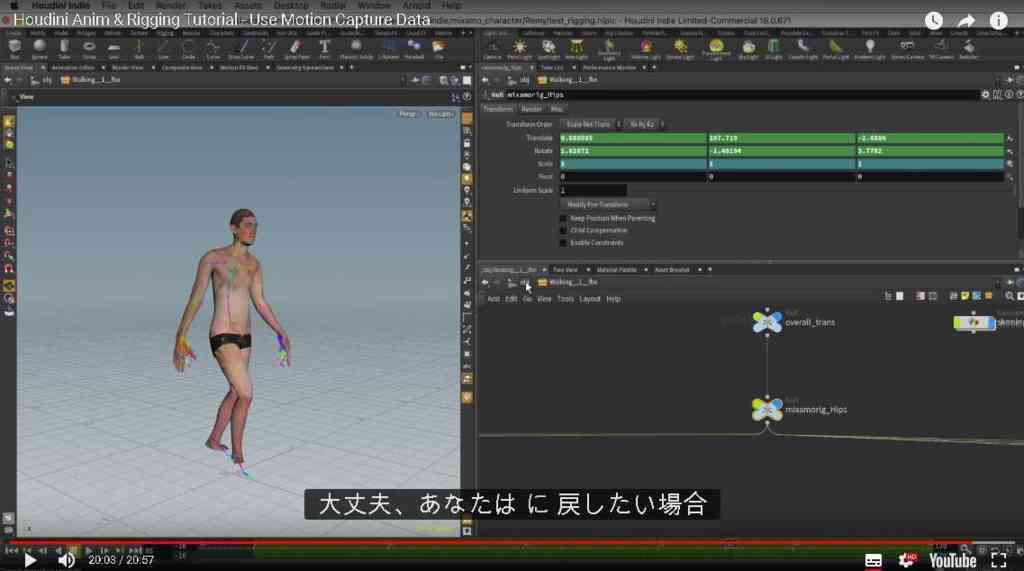Open the Layout menu in network editor
This screenshot has width=1024, height=571.
(x=589, y=299)
